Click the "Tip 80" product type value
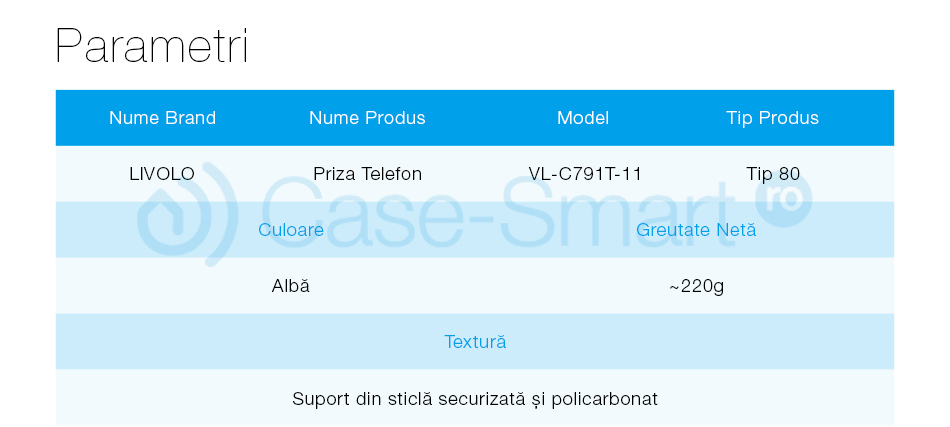Screen dimensions: 950x427 (773, 174)
